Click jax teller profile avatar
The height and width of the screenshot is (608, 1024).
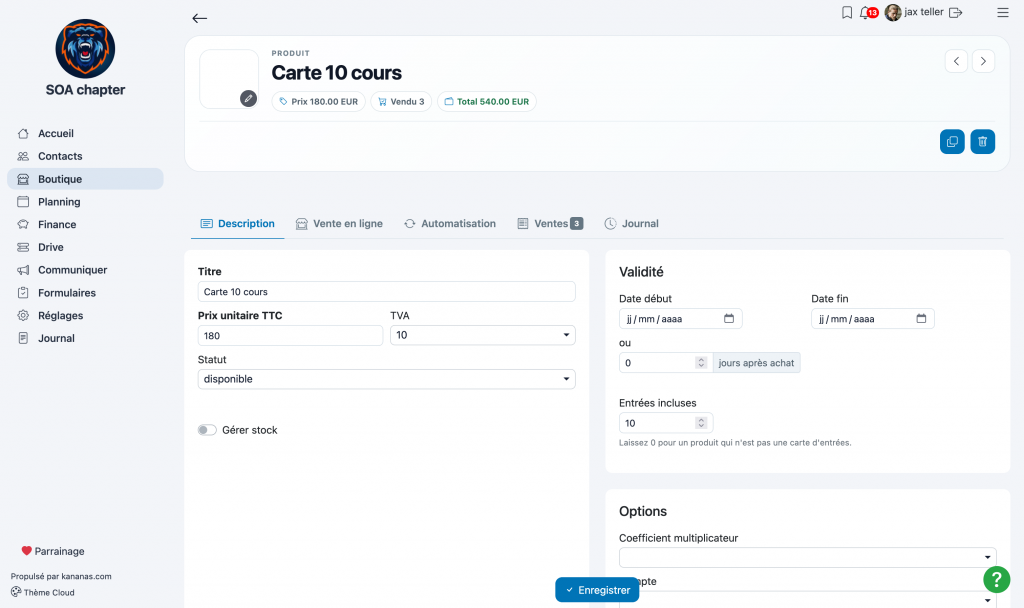[x=893, y=12]
